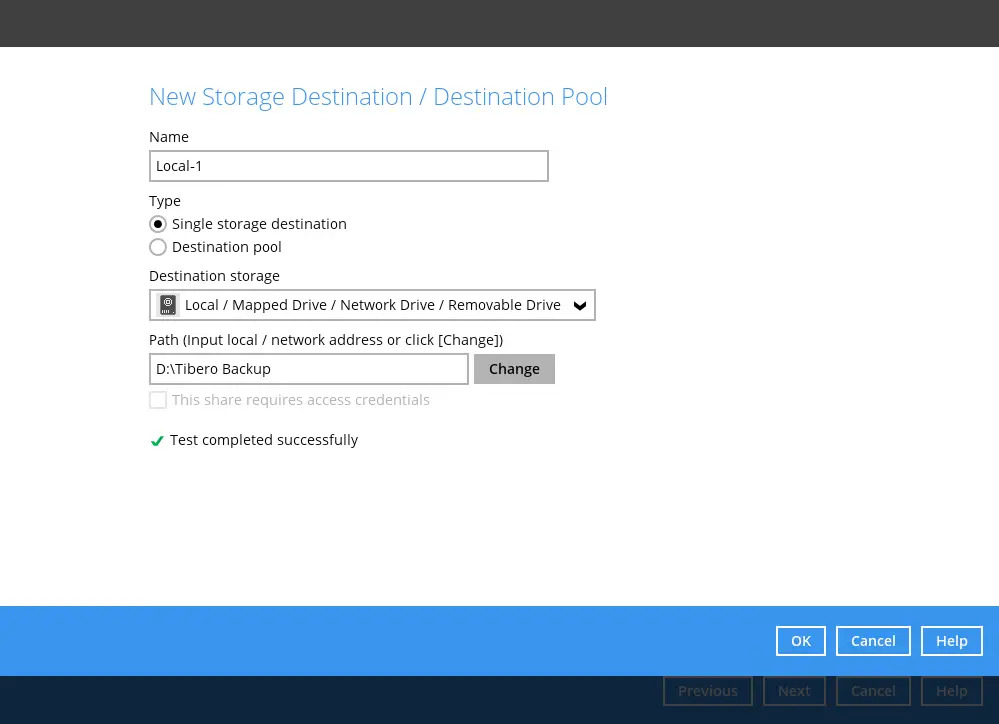Click the 'Destination storage' label
The height and width of the screenshot is (724, 999).
[x=214, y=276]
